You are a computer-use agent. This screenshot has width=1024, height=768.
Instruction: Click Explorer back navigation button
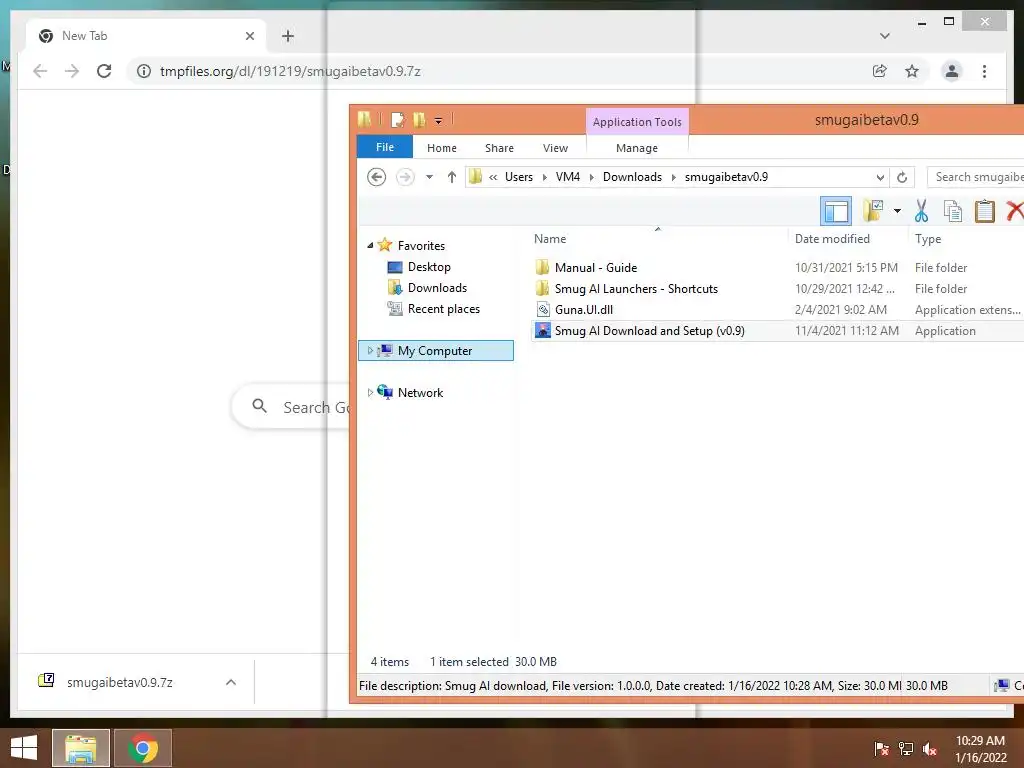(x=376, y=177)
